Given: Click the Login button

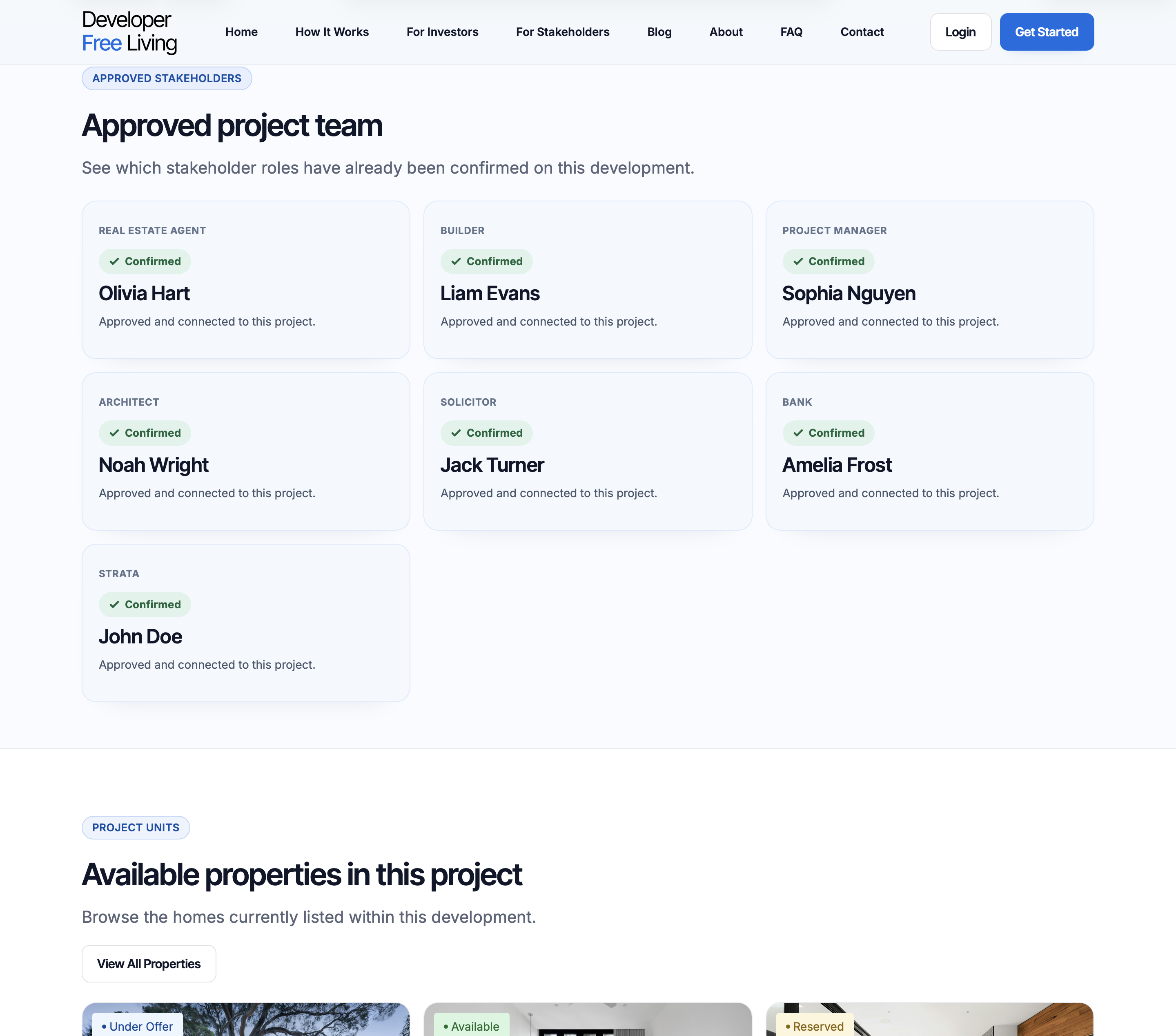Looking at the screenshot, I should tap(960, 31).
